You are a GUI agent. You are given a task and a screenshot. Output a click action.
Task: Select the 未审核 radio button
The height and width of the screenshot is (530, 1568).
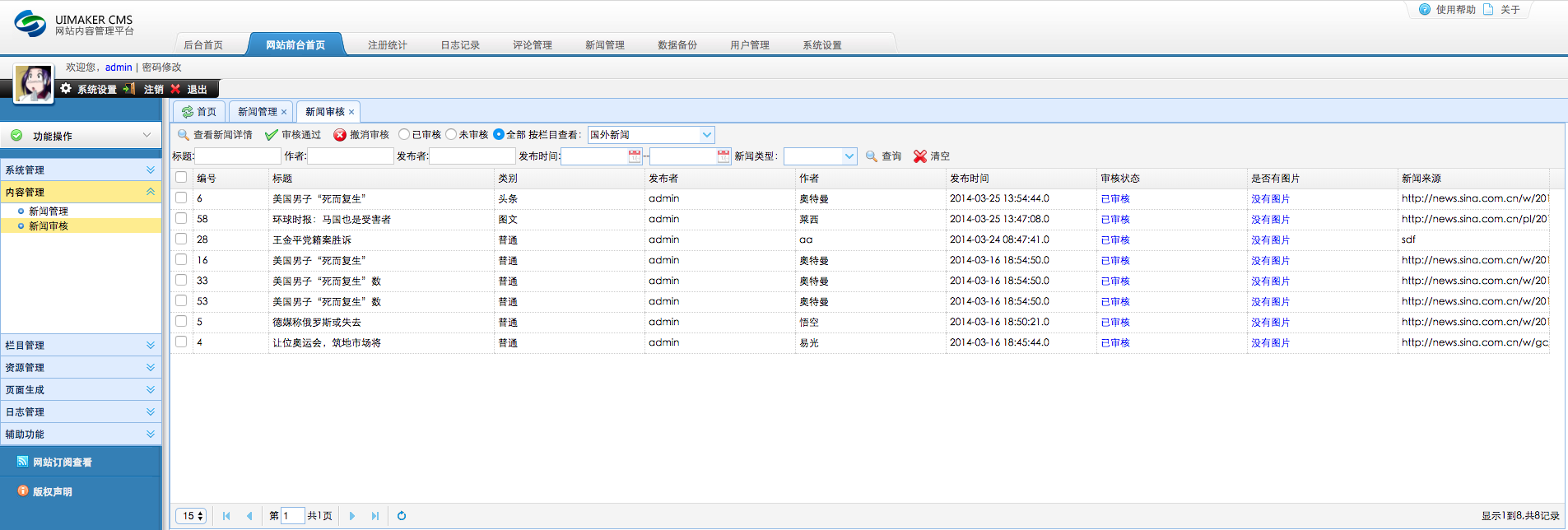point(451,134)
